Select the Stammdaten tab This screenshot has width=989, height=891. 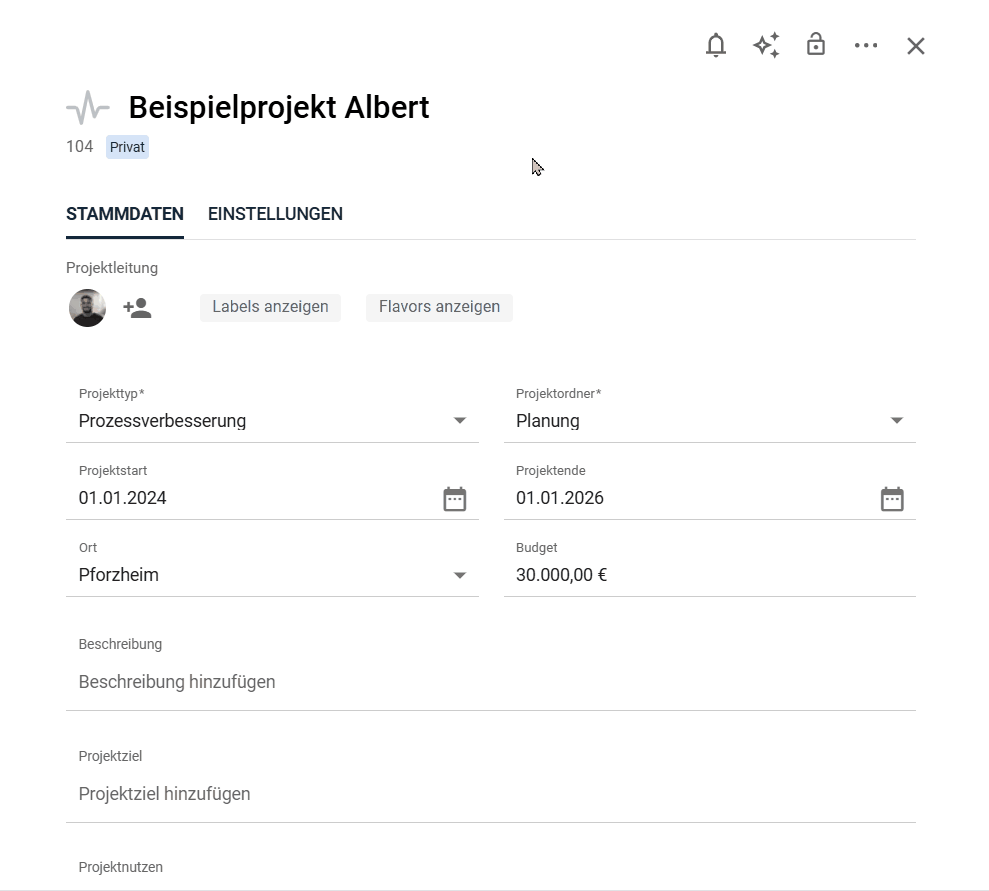pyautogui.click(x=125, y=214)
